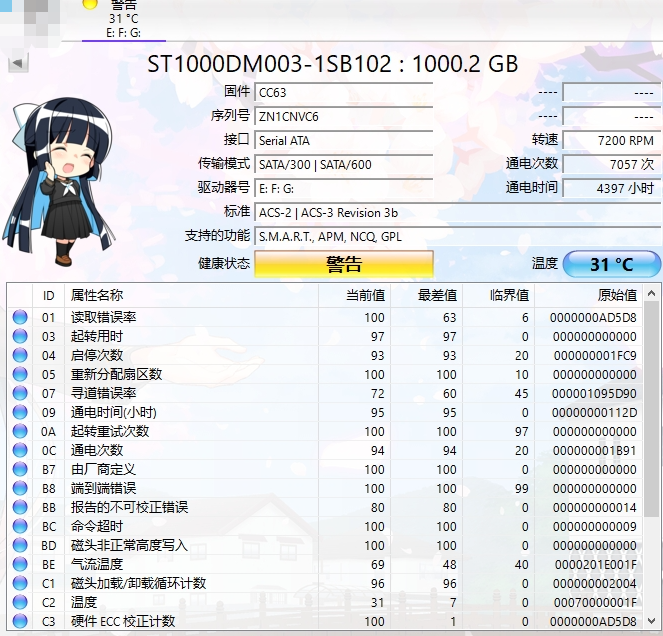Click the disk title ST1000DM003-1SB102

point(269,64)
